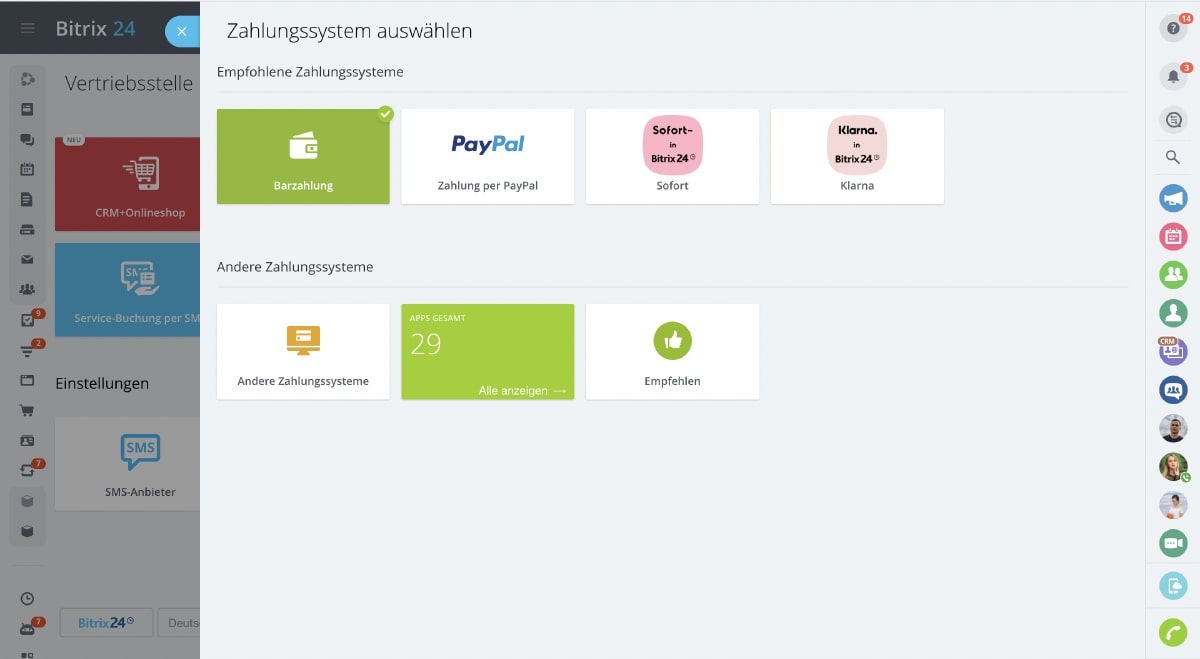
Task: Open the hamburger main menu
Action: [28, 28]
